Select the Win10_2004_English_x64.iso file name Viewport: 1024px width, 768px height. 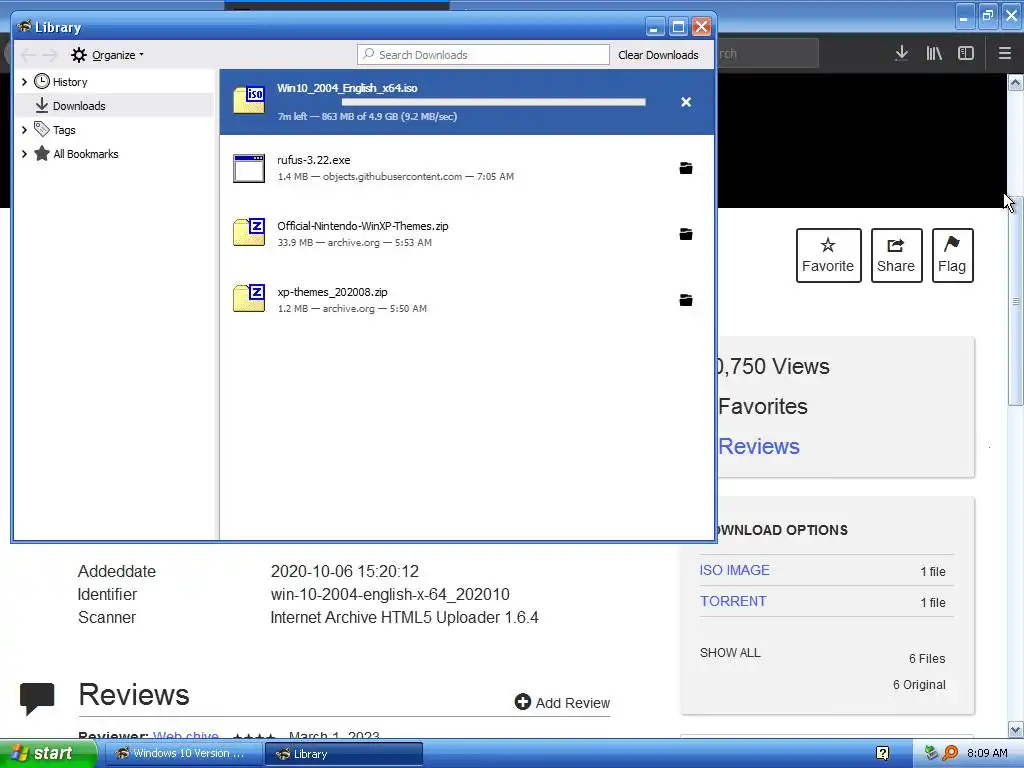coord(347,88)
